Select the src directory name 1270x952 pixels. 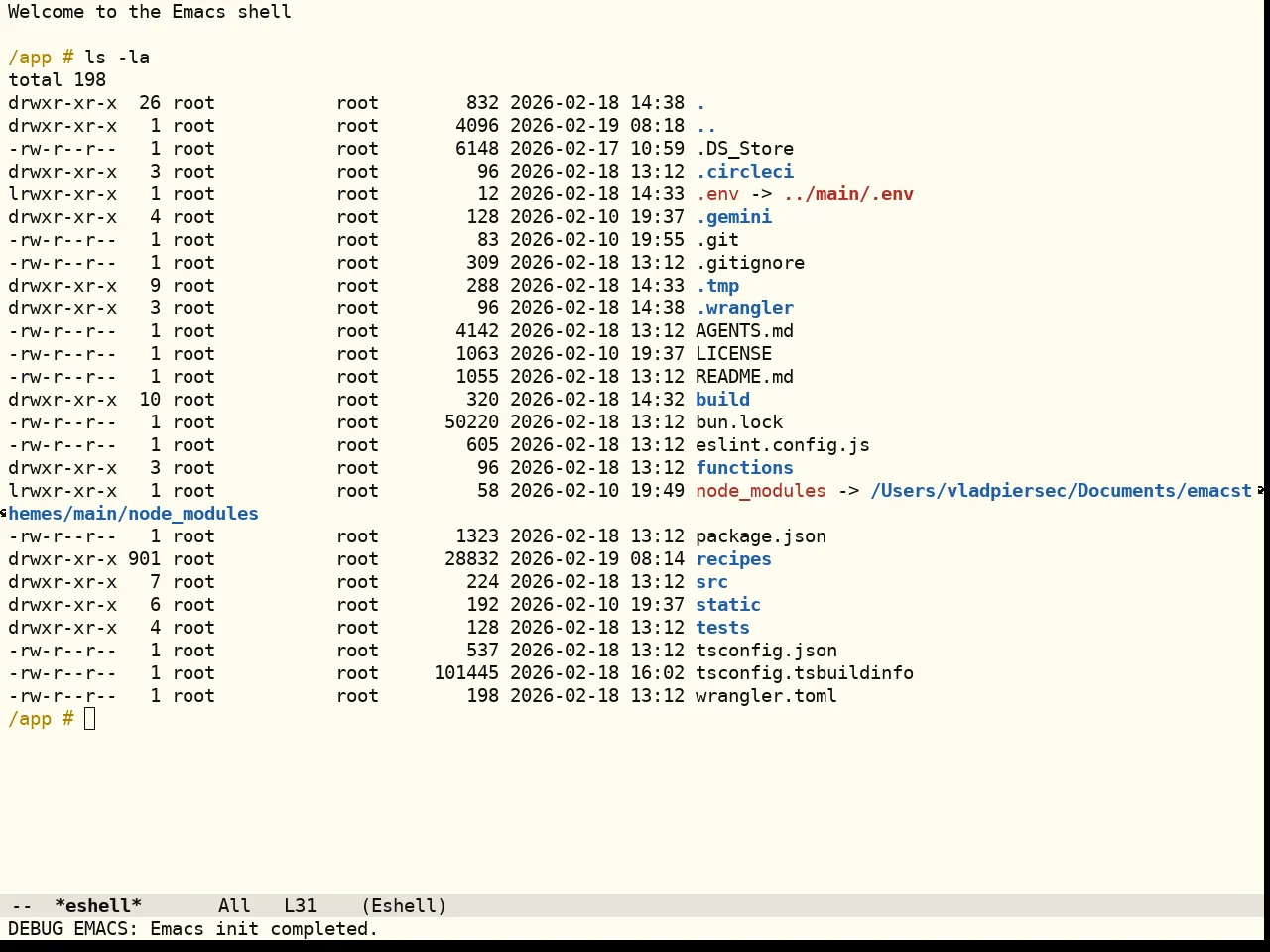click(x=711, y=582)
